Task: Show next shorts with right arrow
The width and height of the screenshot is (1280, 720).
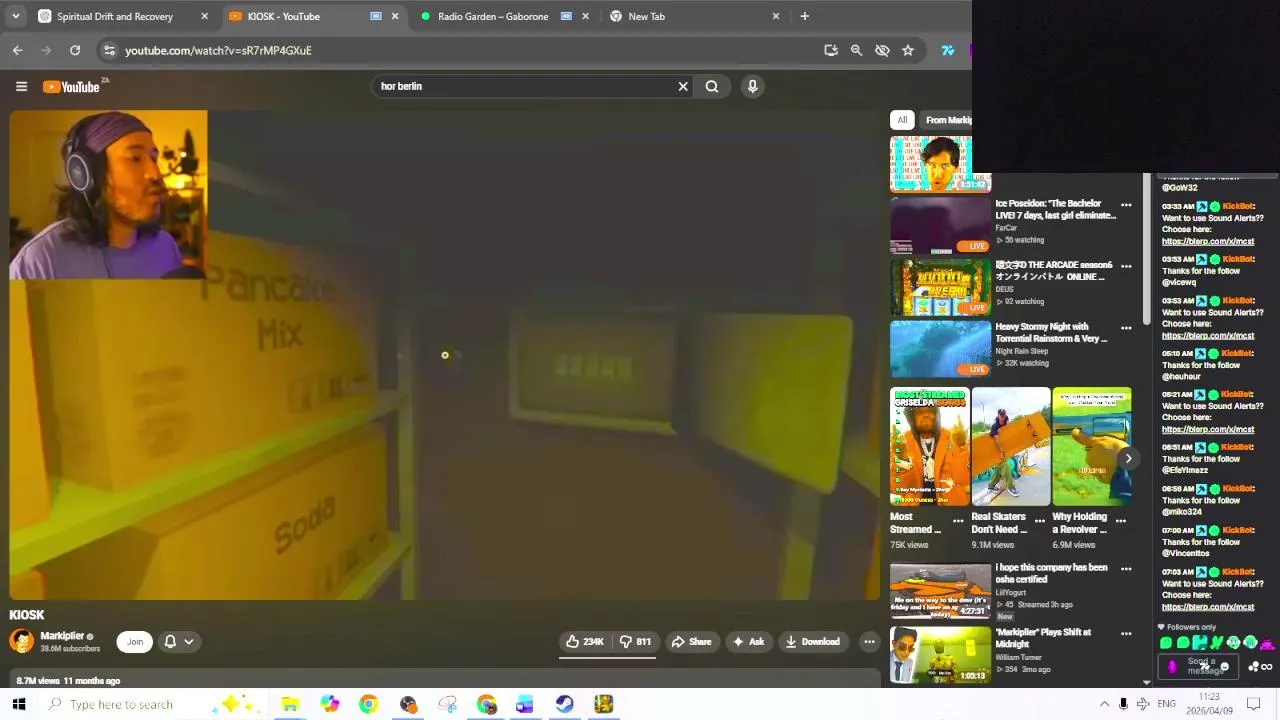Action: 1128,458
